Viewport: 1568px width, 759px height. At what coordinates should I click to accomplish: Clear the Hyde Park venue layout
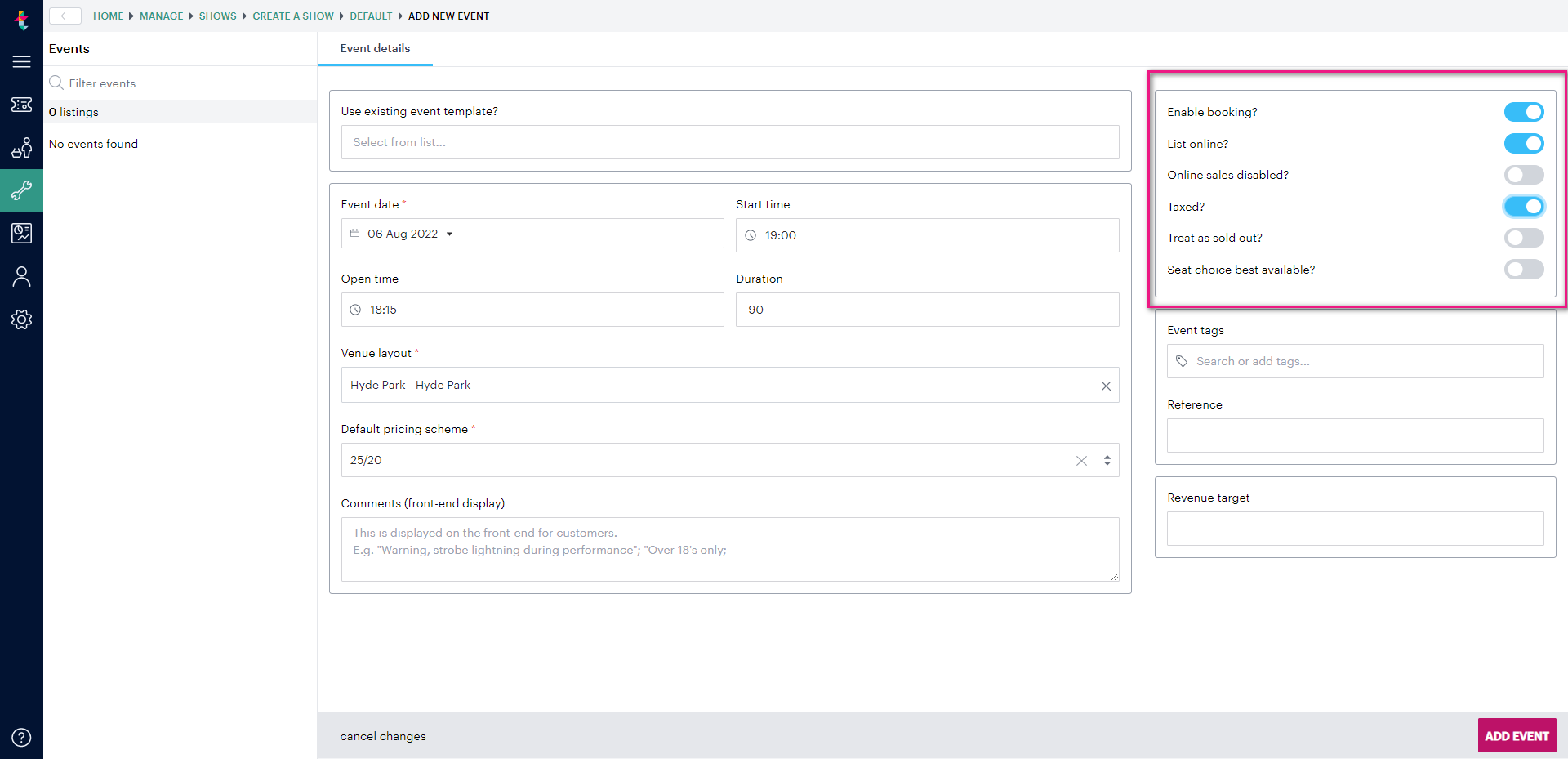coord(1106,386)
